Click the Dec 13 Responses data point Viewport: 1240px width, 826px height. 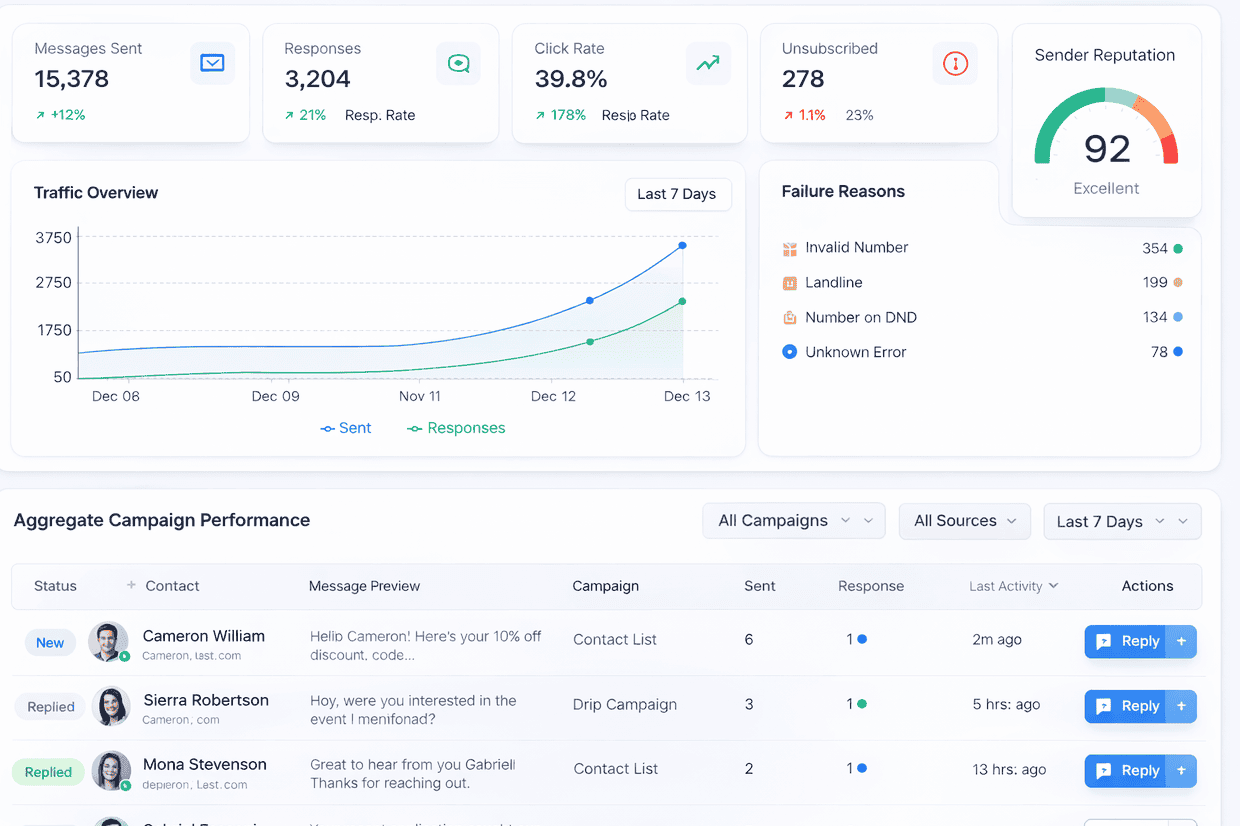click(682, 301)
